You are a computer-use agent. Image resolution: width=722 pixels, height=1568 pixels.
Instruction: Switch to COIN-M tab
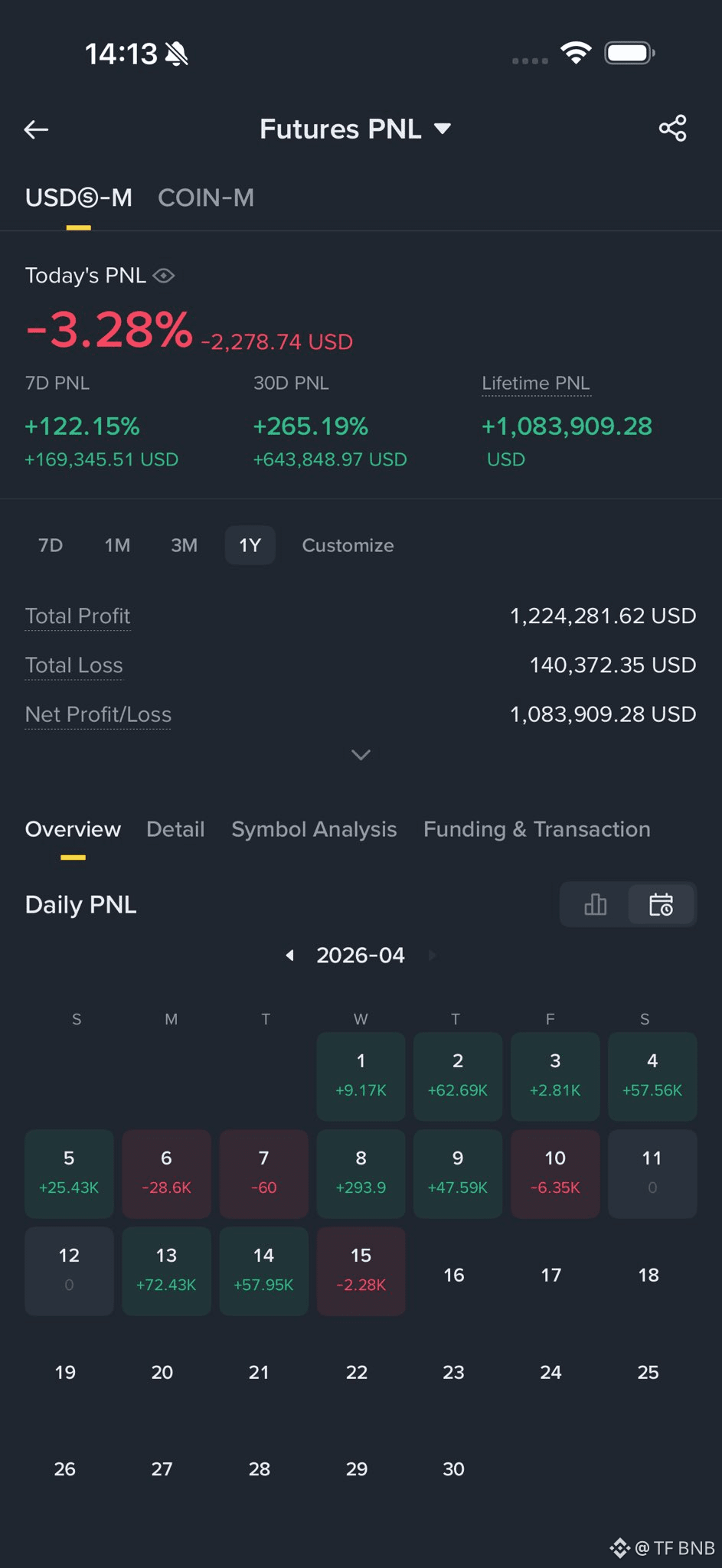(206, 198)
